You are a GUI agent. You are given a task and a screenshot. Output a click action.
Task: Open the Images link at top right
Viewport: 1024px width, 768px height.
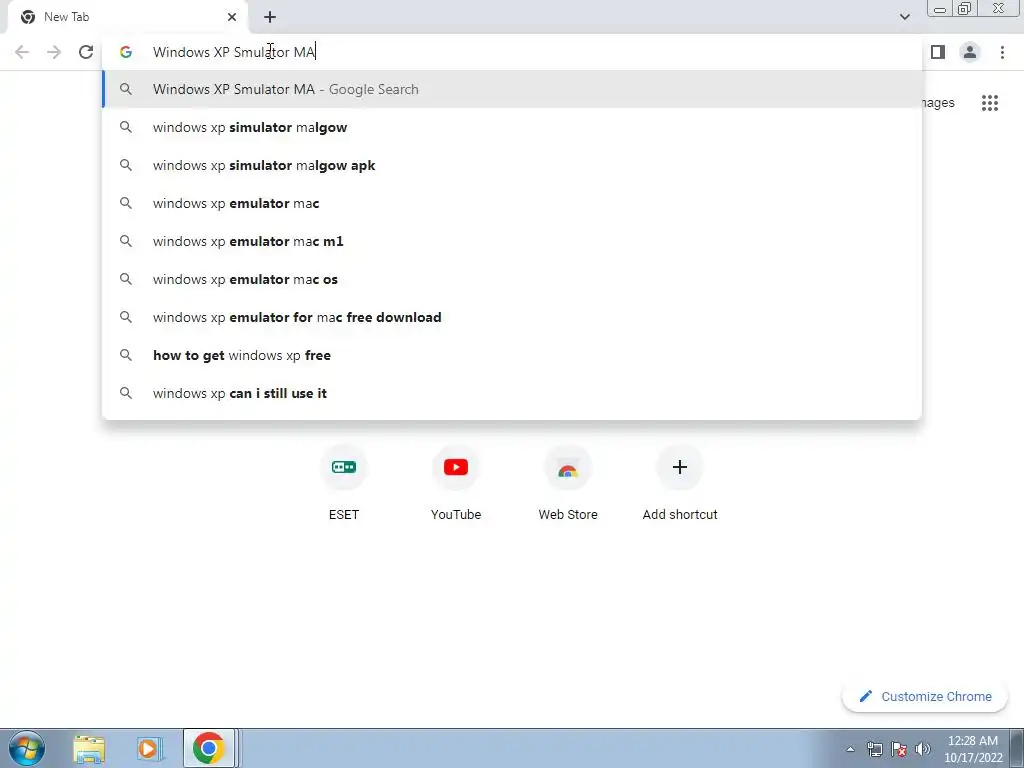click(x=938, y=103)
